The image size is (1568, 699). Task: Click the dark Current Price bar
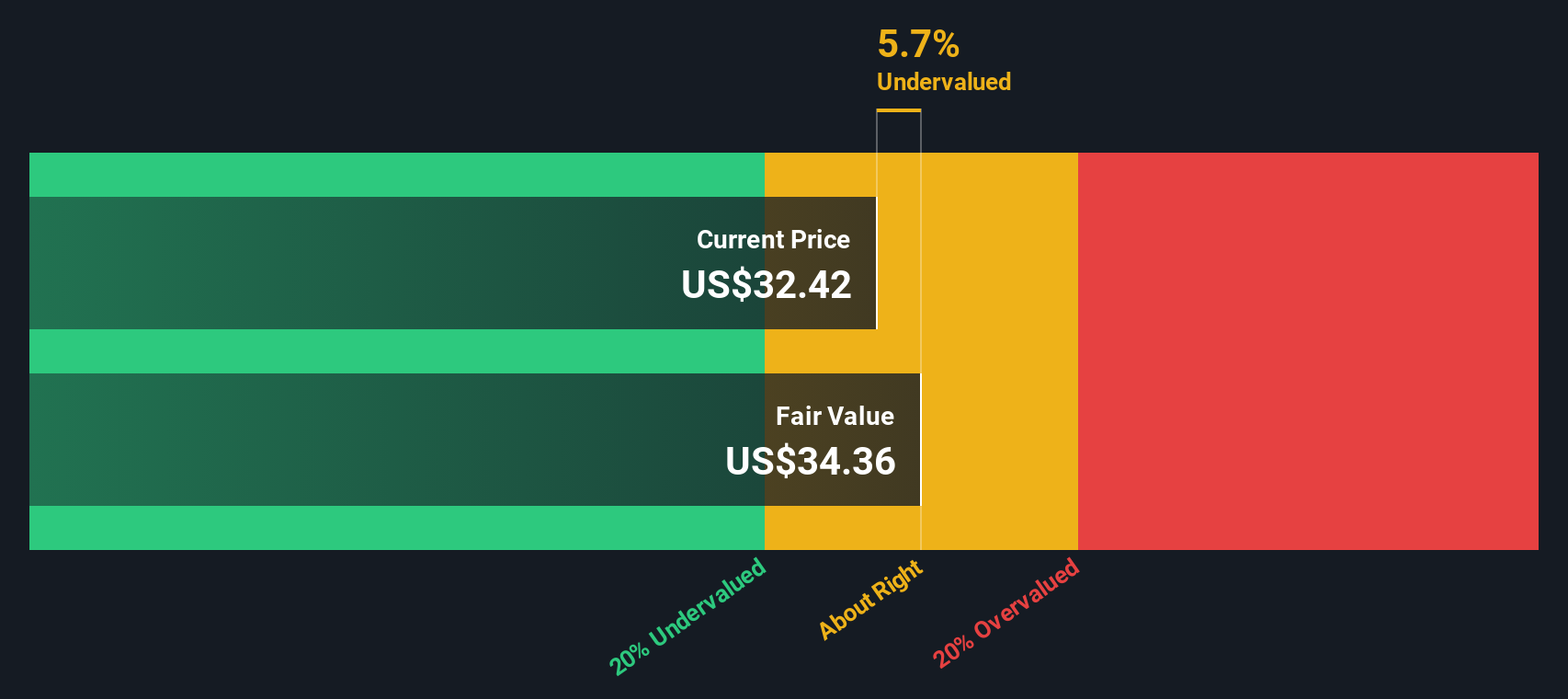click(453, 263)
